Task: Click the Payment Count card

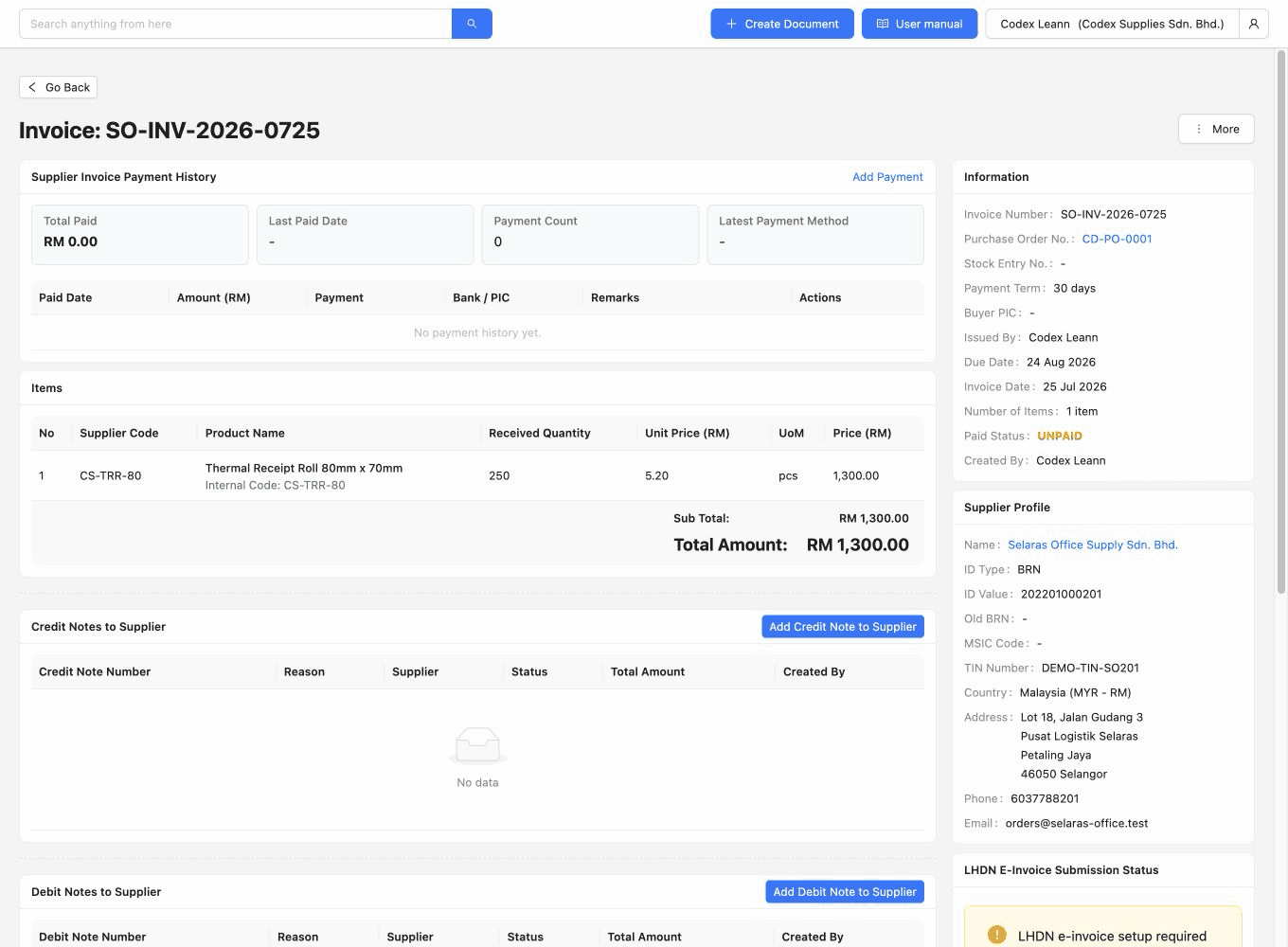Action: [x=590, y=235]
